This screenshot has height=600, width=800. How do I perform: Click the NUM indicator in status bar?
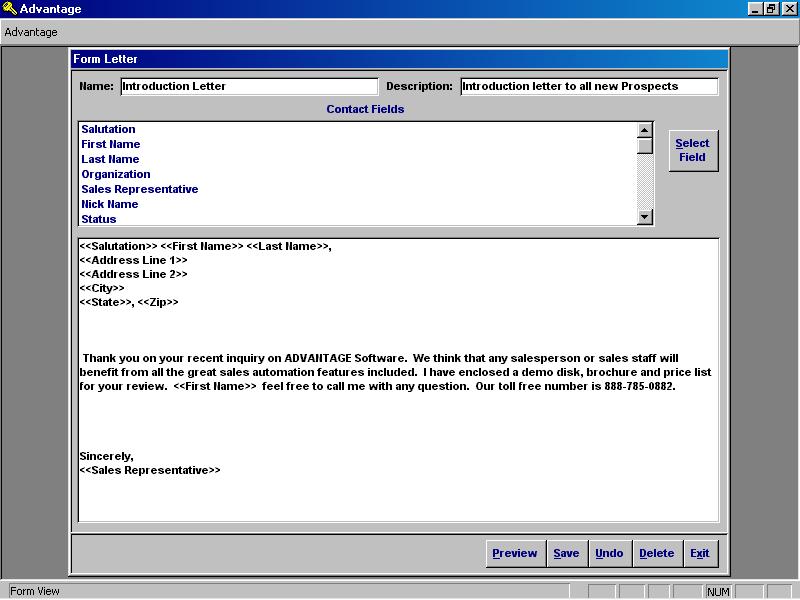tap(718, 592)
